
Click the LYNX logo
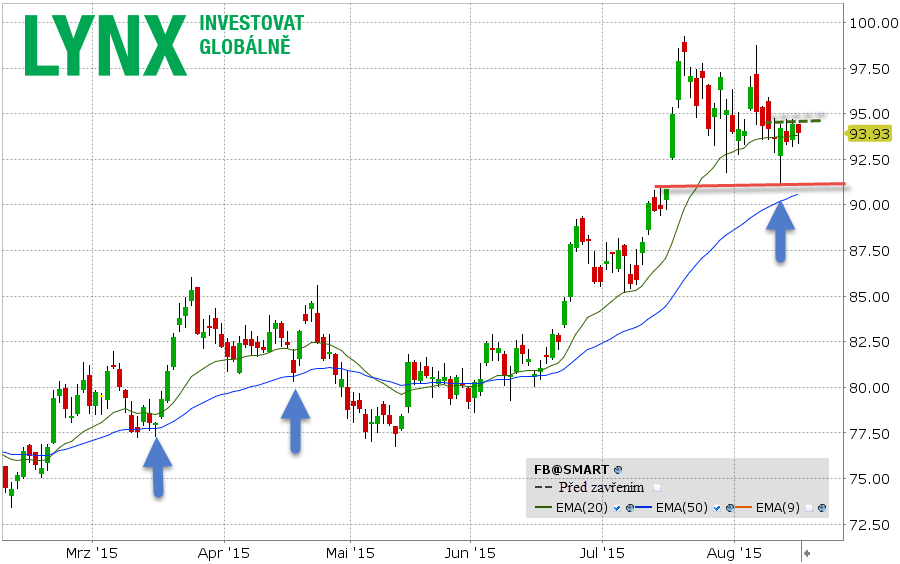[105, 45]
